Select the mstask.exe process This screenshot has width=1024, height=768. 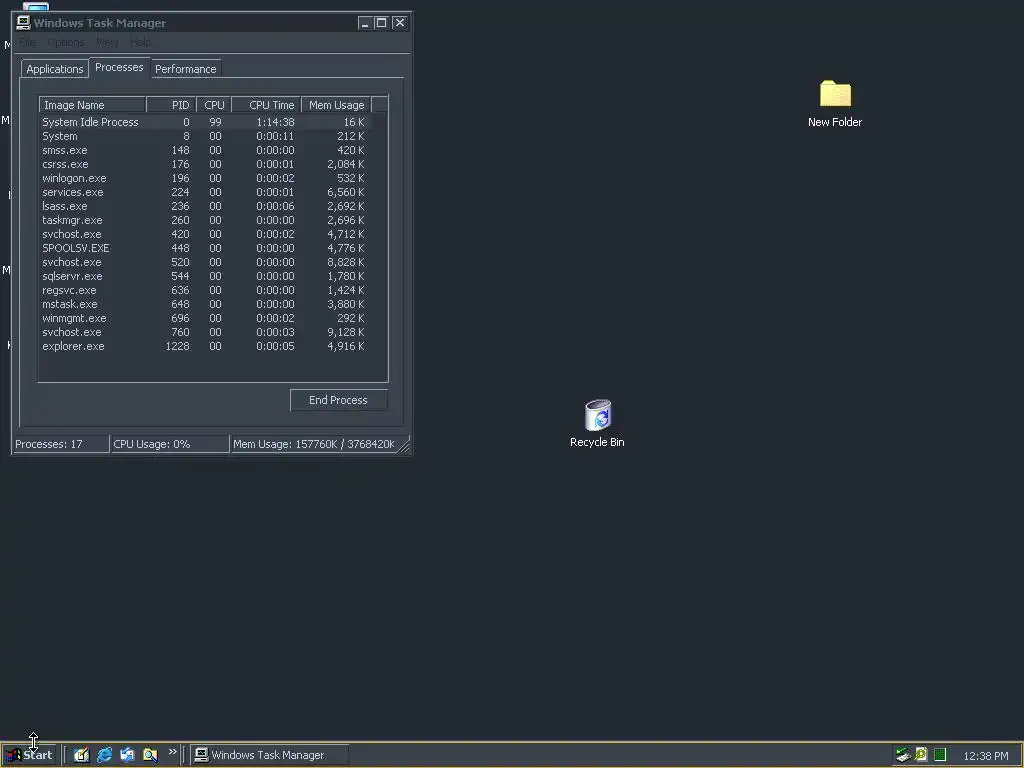point(204,304)
